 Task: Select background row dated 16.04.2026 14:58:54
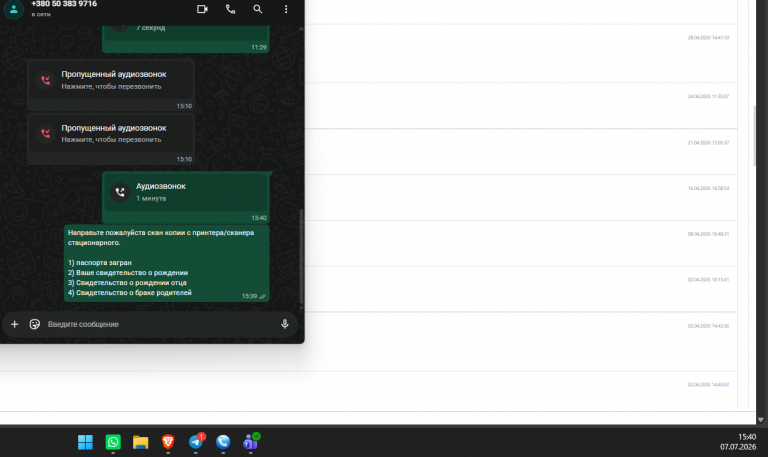tap(521, 198)
